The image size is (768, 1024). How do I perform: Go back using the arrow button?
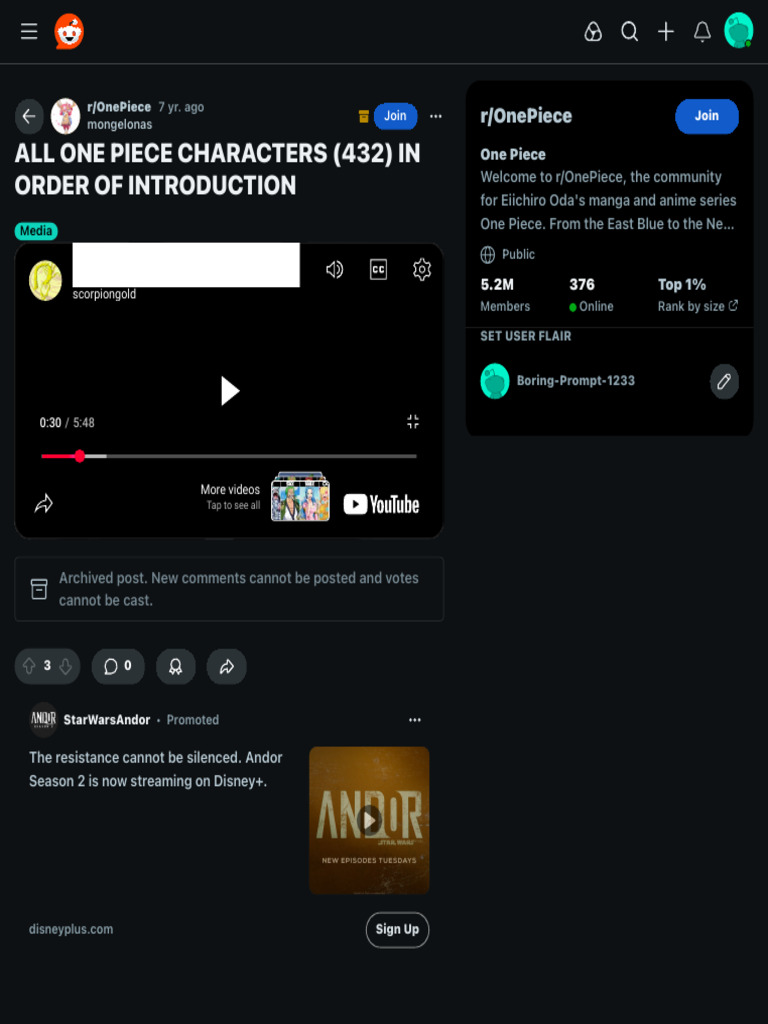29,116
